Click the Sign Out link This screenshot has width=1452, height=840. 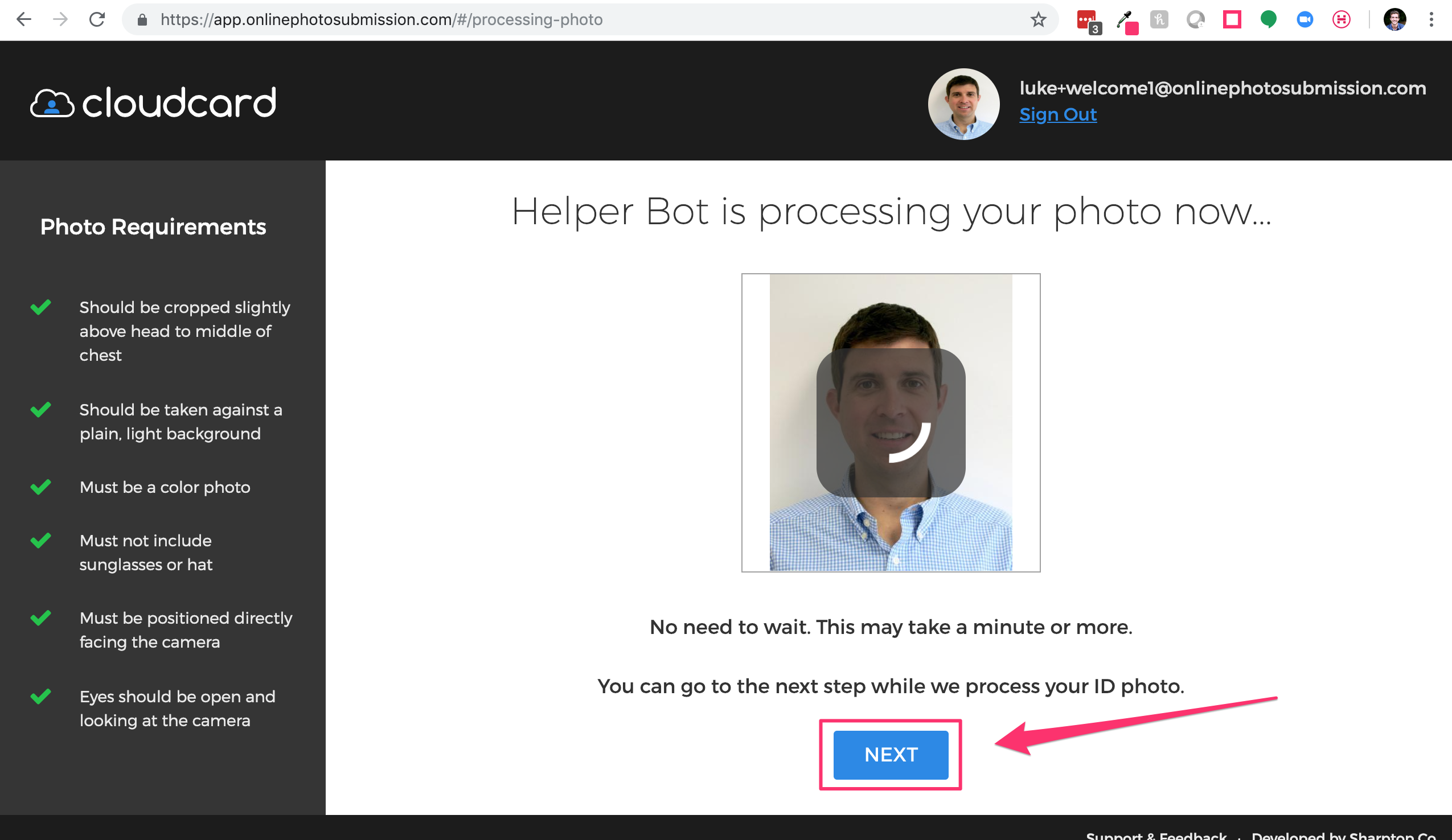click(1057, 114)
